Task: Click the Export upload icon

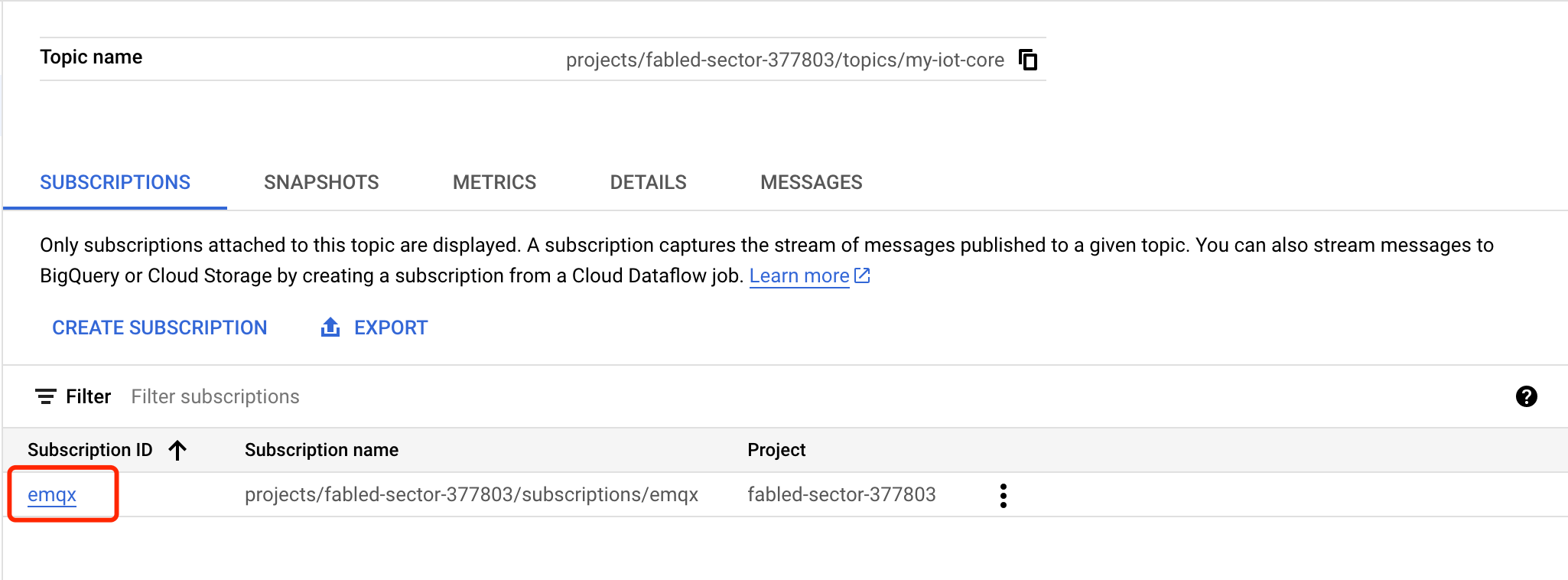Action: (x=330, y=327)
